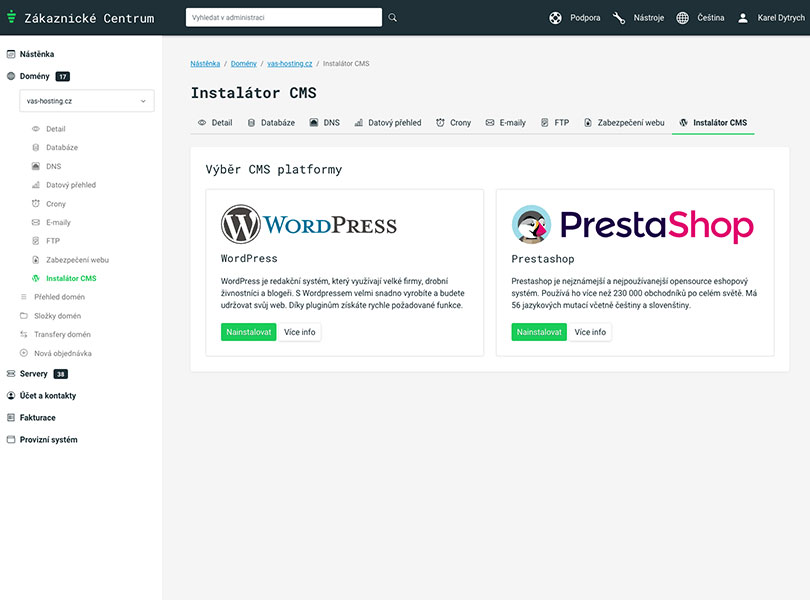Click the Vyhledat v administraci search field
This screenshot has width=810, height=600.
point(284,17)
